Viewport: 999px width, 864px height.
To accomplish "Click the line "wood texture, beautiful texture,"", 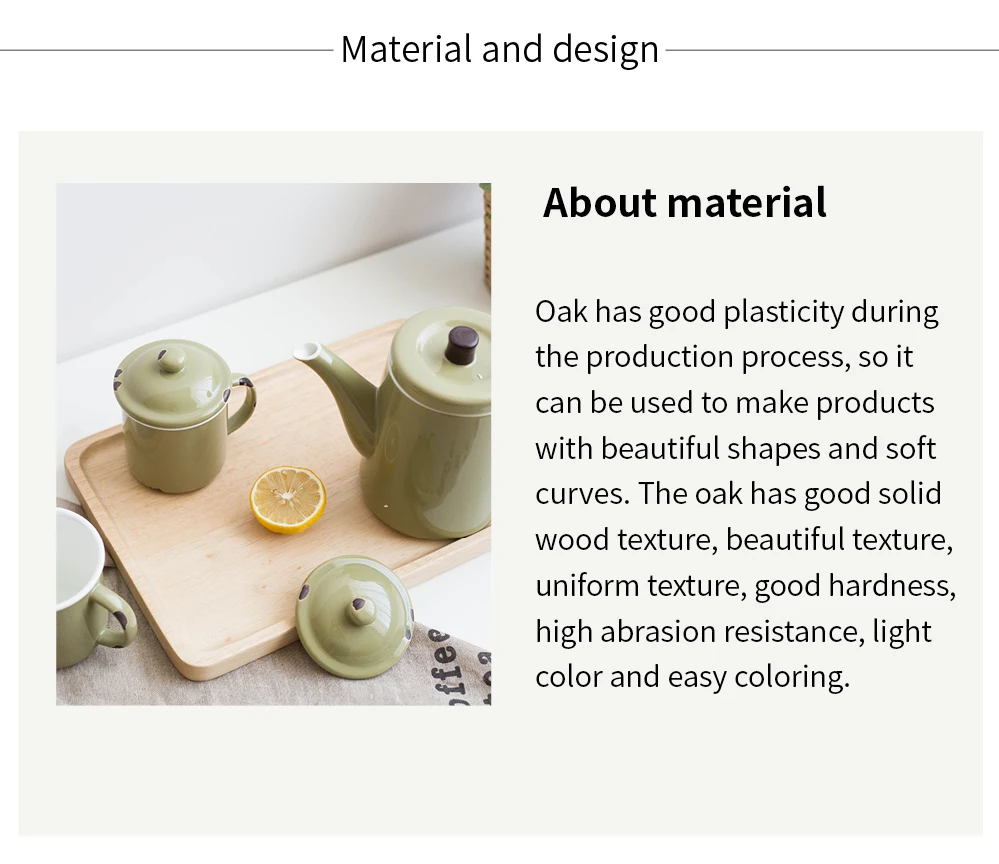I will (x=744, y=540).
